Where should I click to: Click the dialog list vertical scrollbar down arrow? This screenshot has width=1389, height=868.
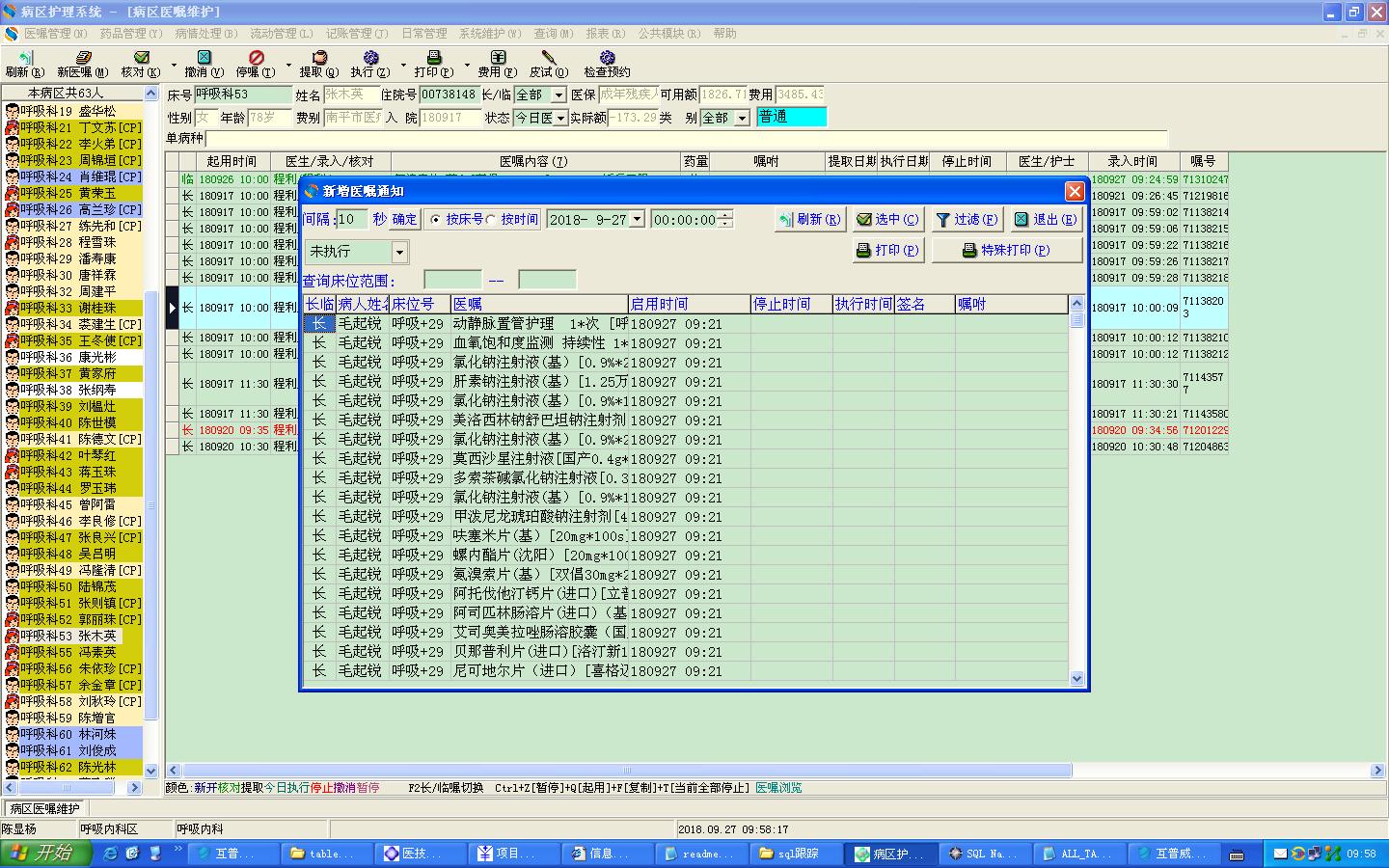click(x=1077, y=678)
